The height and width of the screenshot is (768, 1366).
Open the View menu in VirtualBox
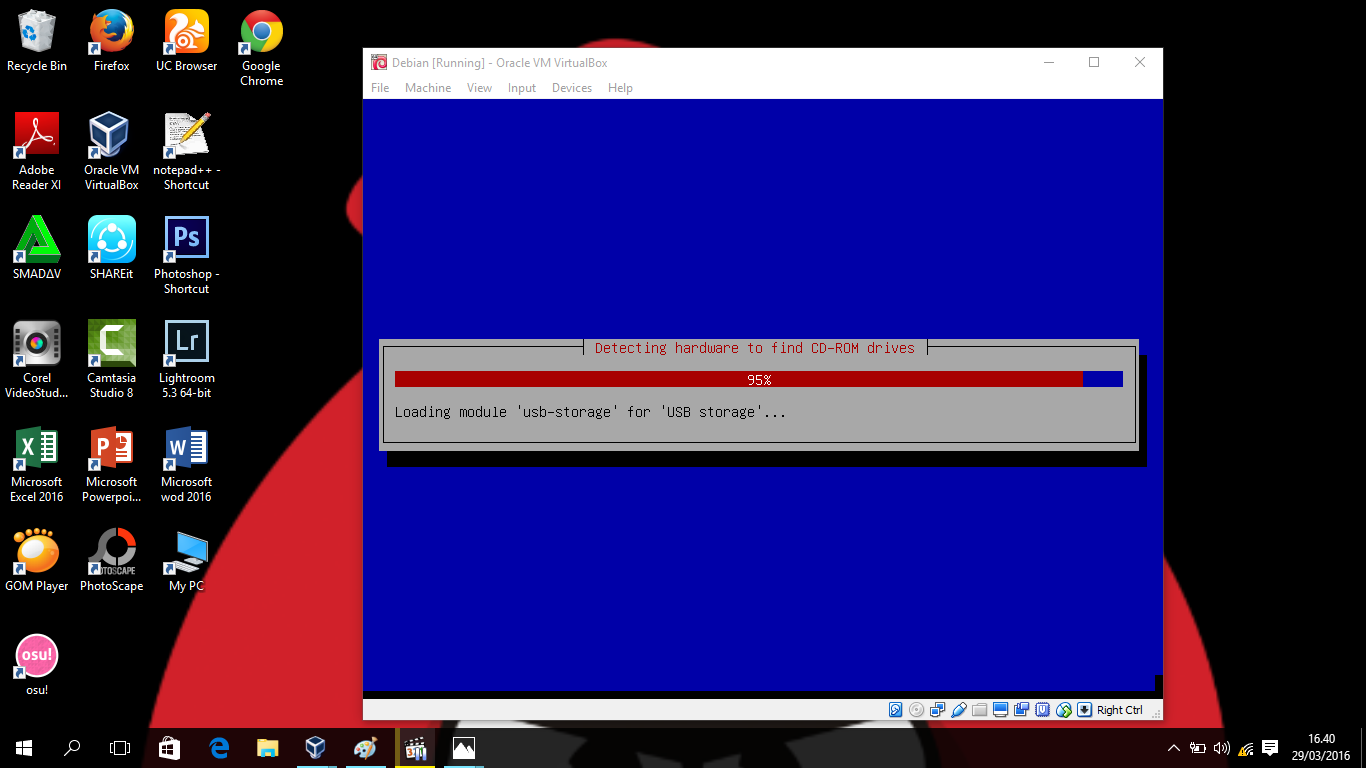point(480,88)
